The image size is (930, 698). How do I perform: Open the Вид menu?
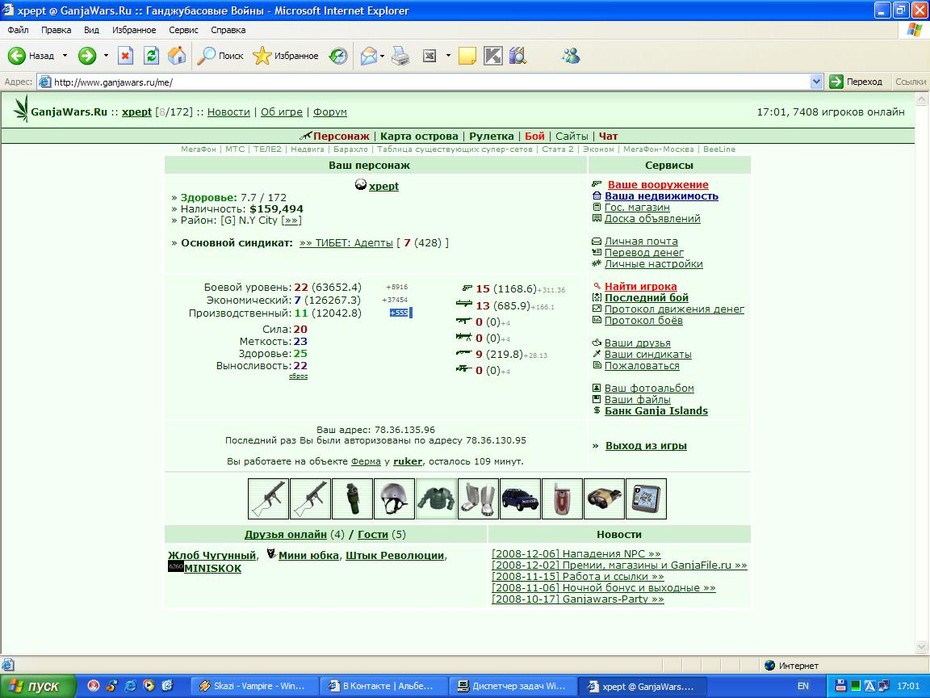[91, 30]
